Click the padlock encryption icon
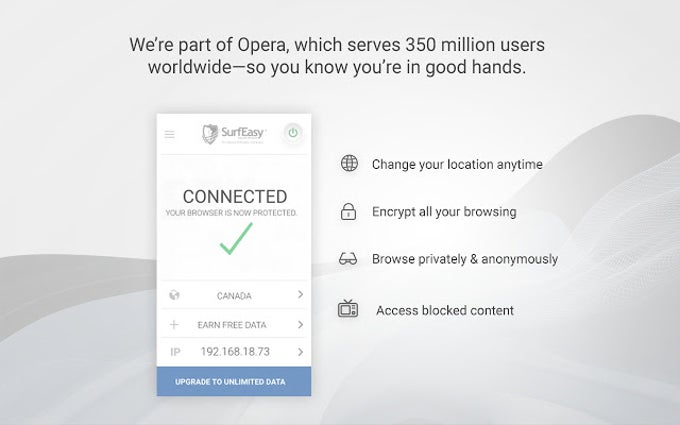This screenshot has width=680, height=425. point(348,212)
